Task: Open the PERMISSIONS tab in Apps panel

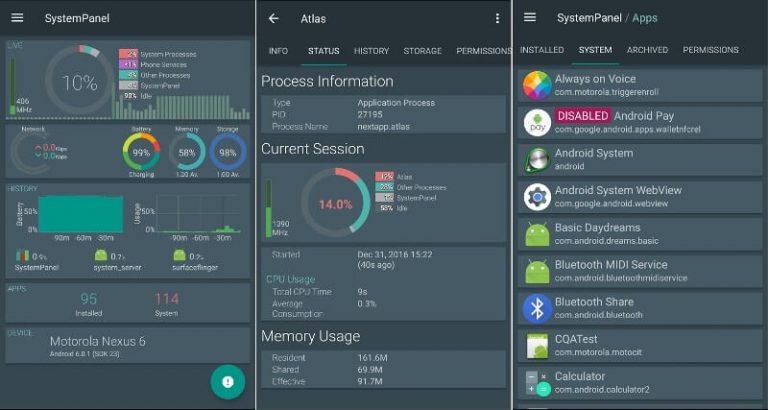Action: [x=711, y=50]
